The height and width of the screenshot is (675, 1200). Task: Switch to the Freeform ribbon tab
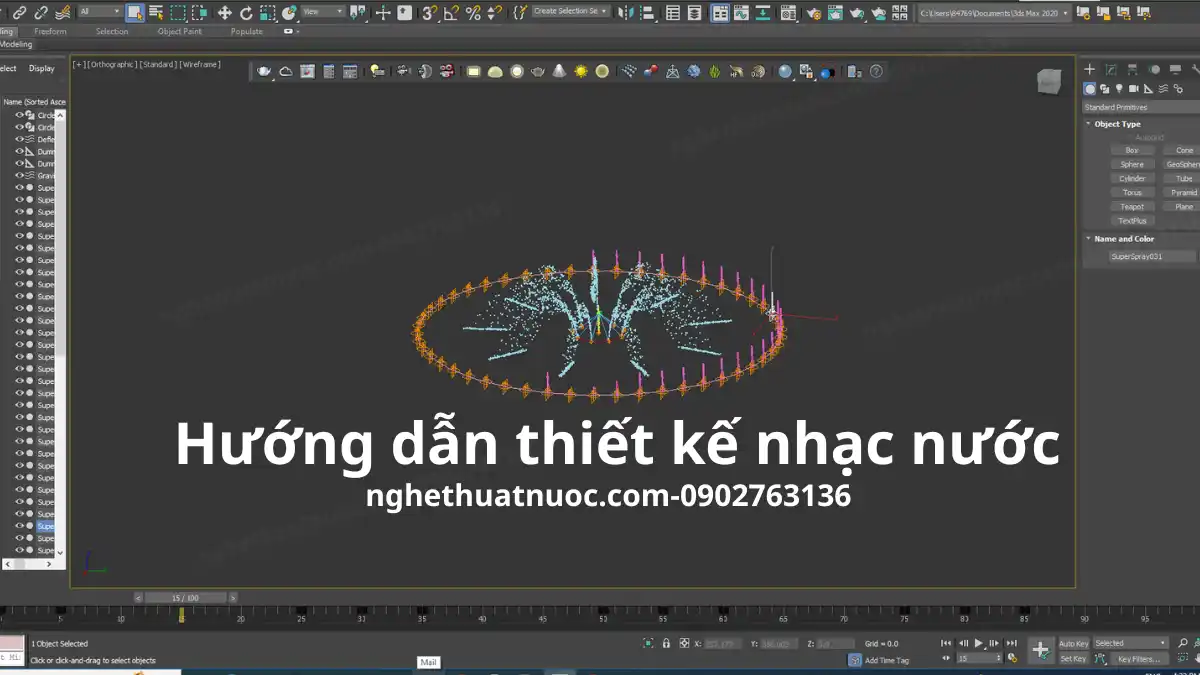click(x=50, y=32)
